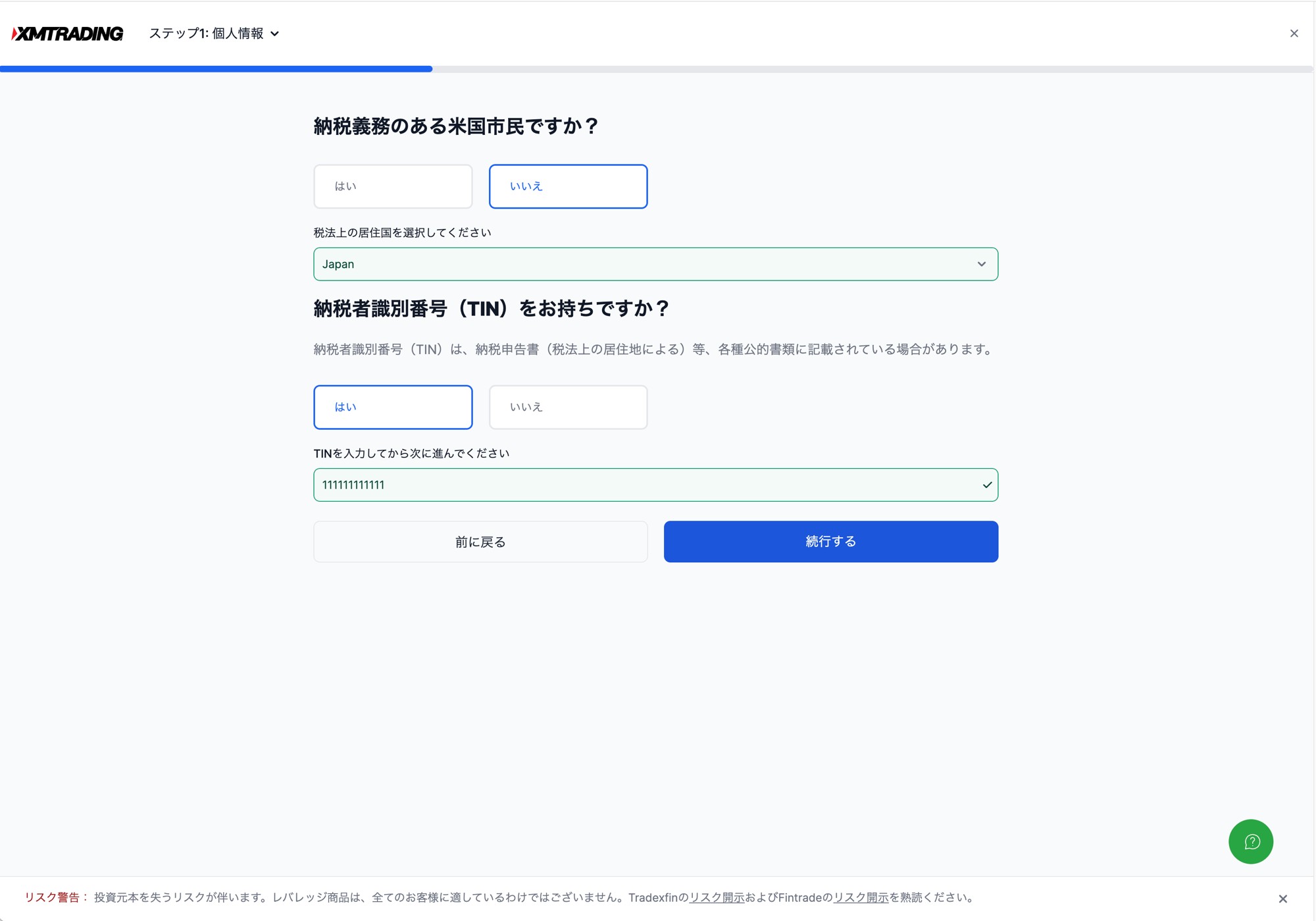Open the Tradexfin リスク開示 link
Image resolution: width=1316 pixels, height=921 pixels.
pos(717,898)
